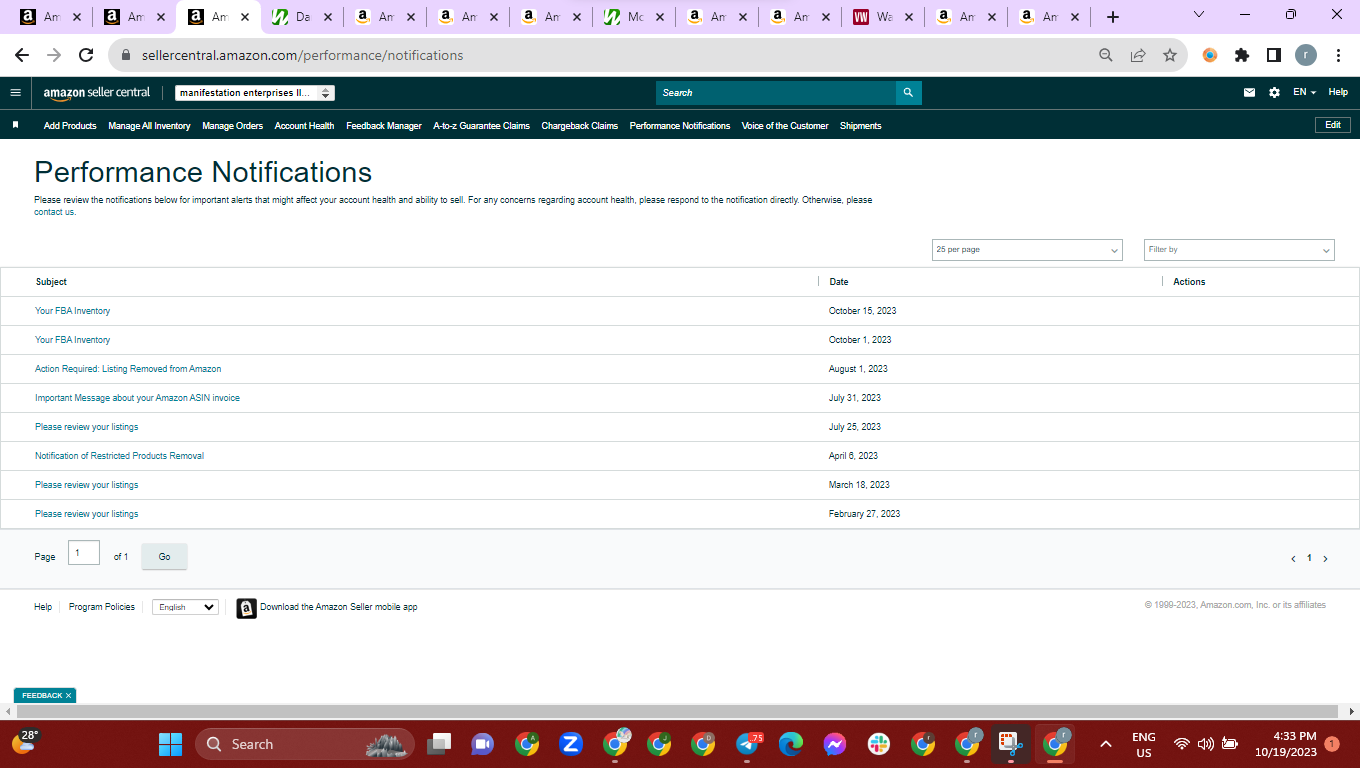This screenshot has height=768, width=1360.
Task: Open Manage All Inventory
Action: point(149,126)
